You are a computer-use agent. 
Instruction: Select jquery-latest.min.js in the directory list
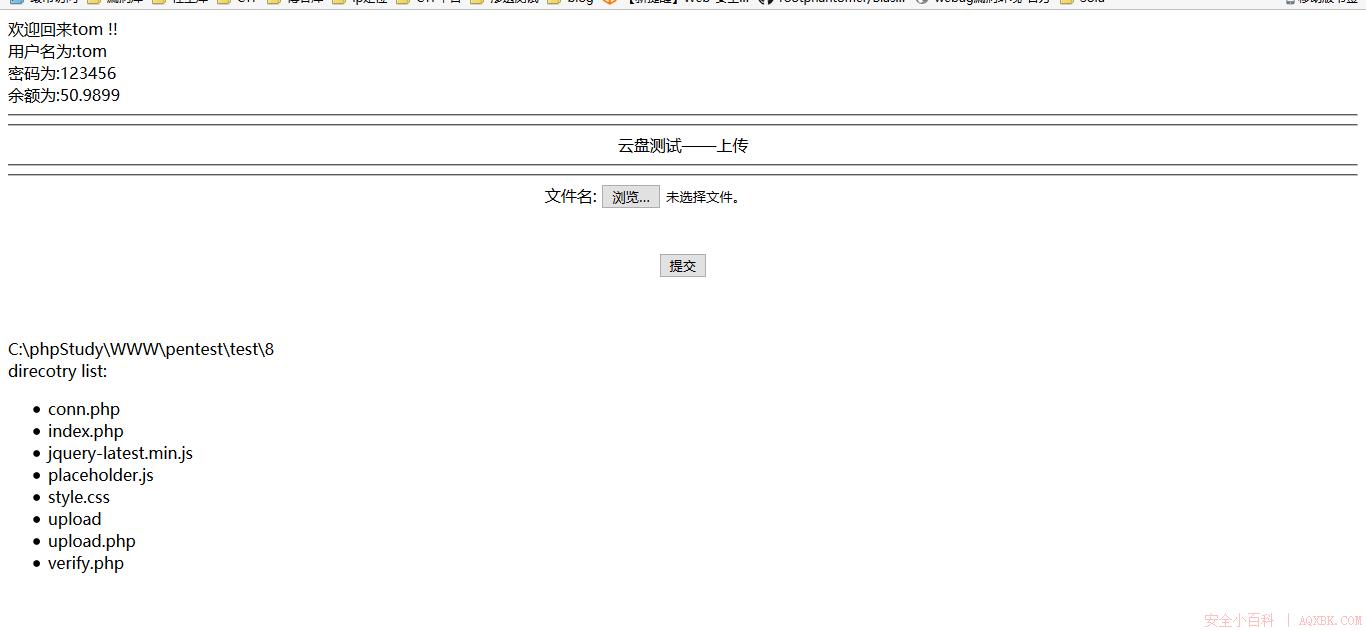pyautogui.click(x=120, y=454)
